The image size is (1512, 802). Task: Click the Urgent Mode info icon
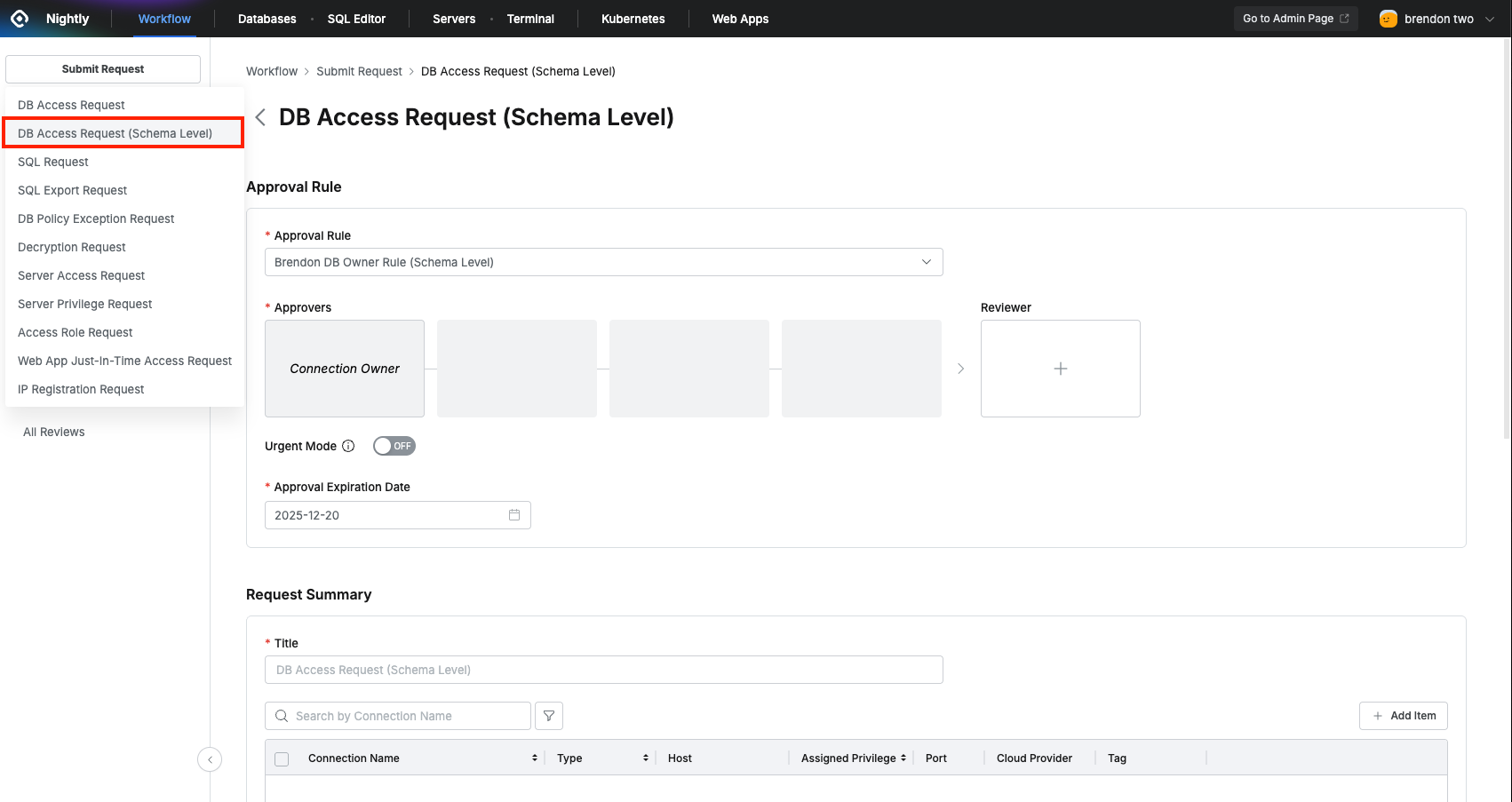point(348,446)
